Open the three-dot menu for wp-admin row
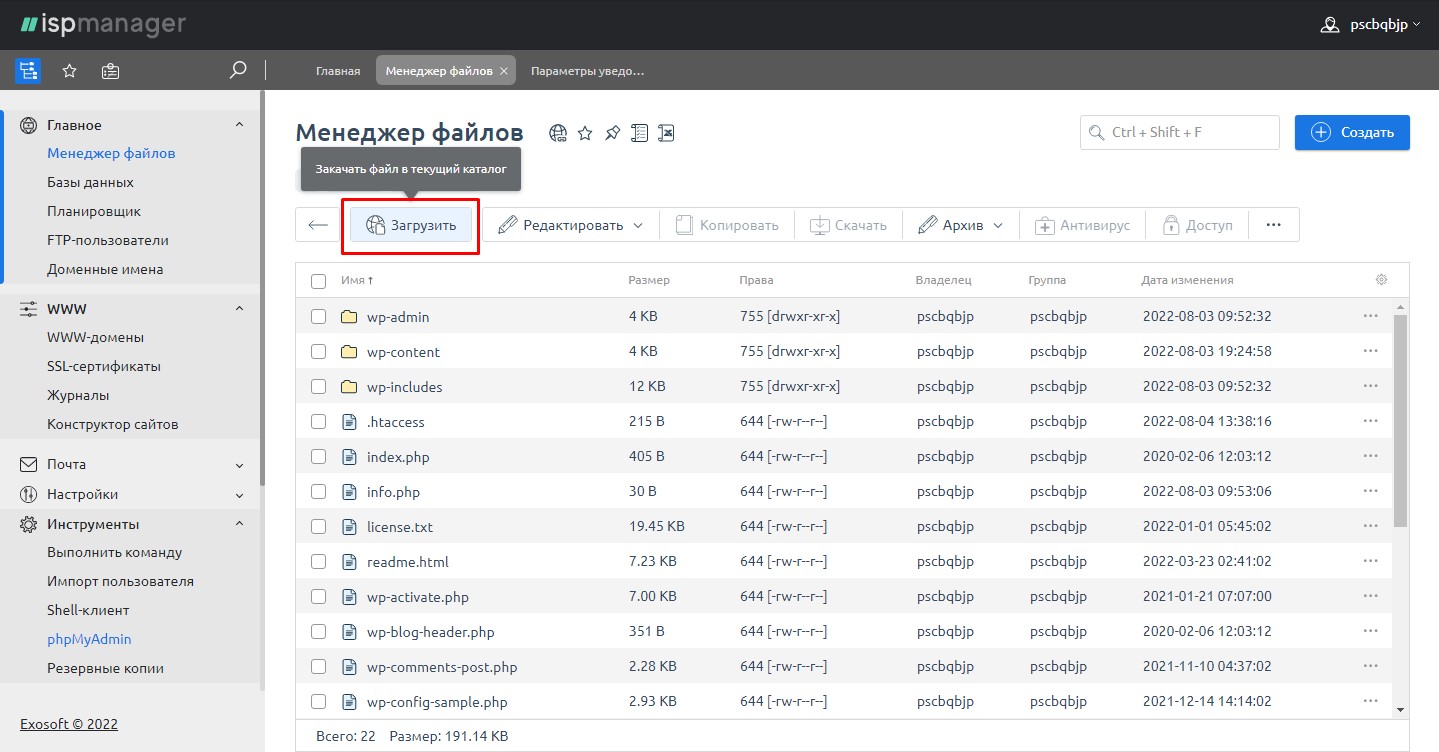Screen dimensions: 1439x752 [1370, 316]
